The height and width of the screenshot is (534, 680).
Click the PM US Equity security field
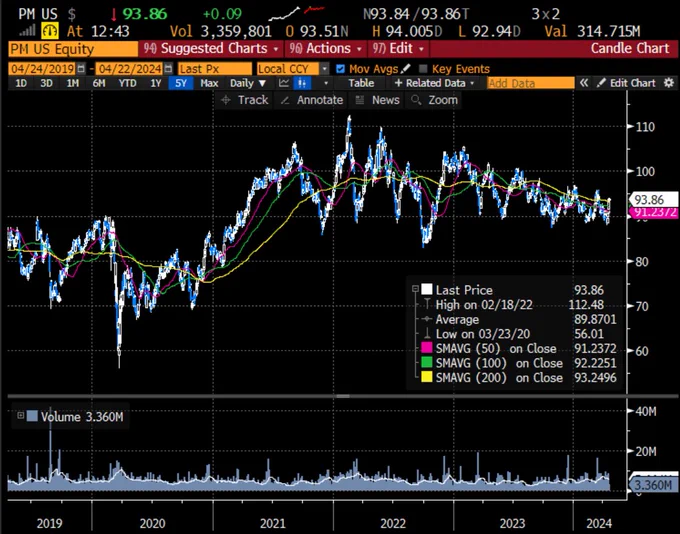pyautogui.click(x=73, y=49)
